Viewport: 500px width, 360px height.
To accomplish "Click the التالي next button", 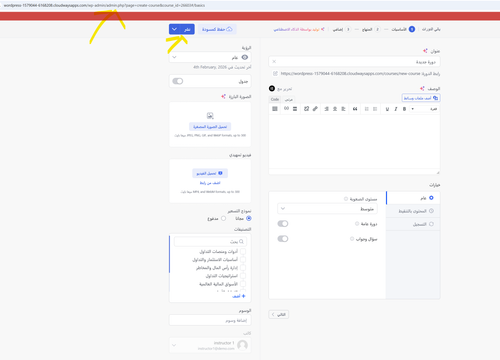I will [279, 314].
